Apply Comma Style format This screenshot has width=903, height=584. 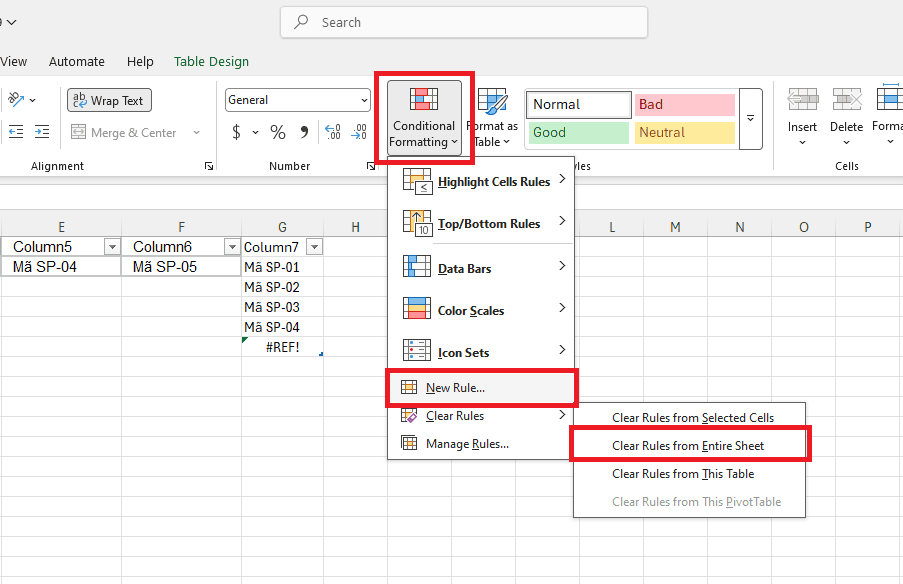pos(304,132)
